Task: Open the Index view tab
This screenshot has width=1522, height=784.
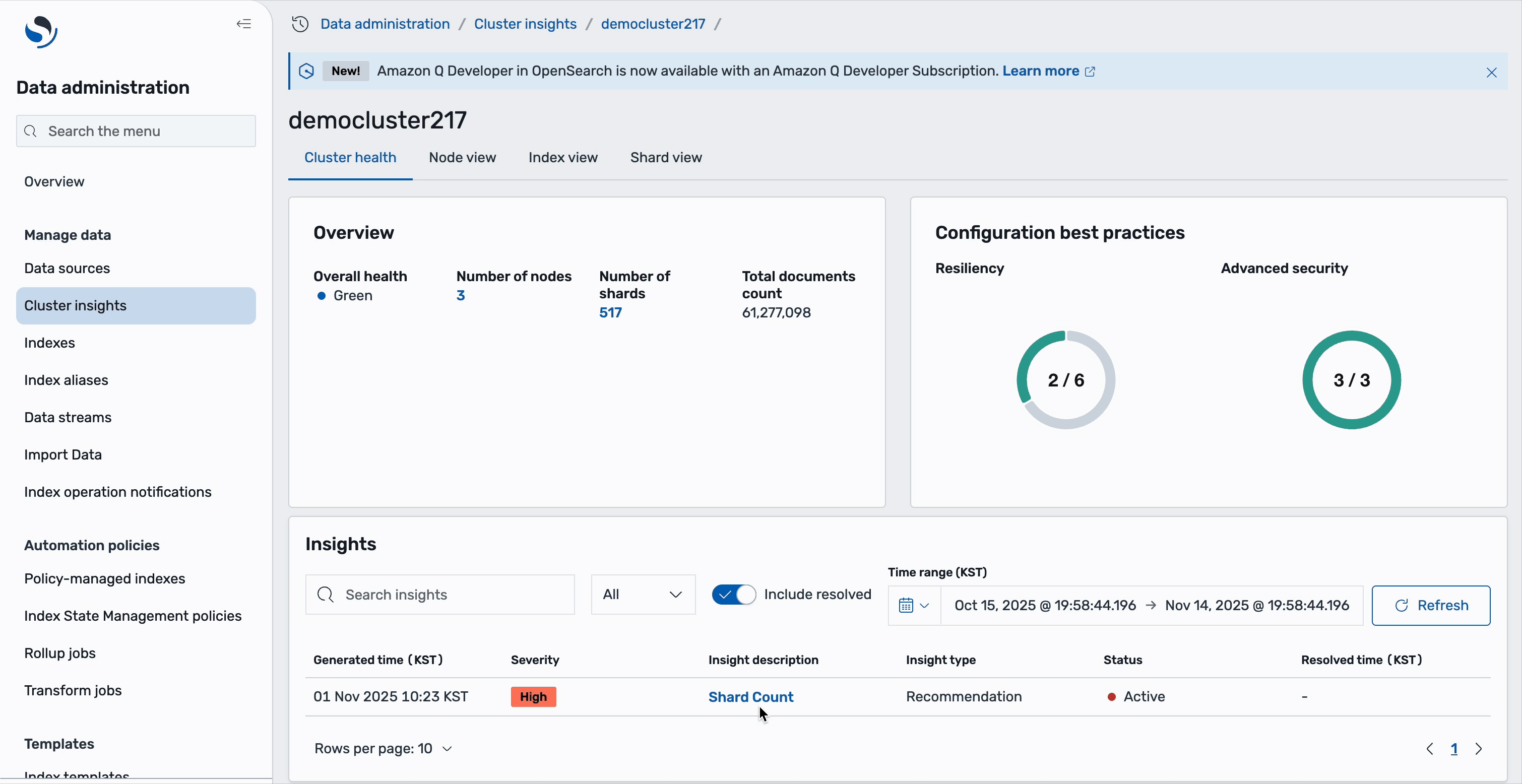Action: coord(562,157)
